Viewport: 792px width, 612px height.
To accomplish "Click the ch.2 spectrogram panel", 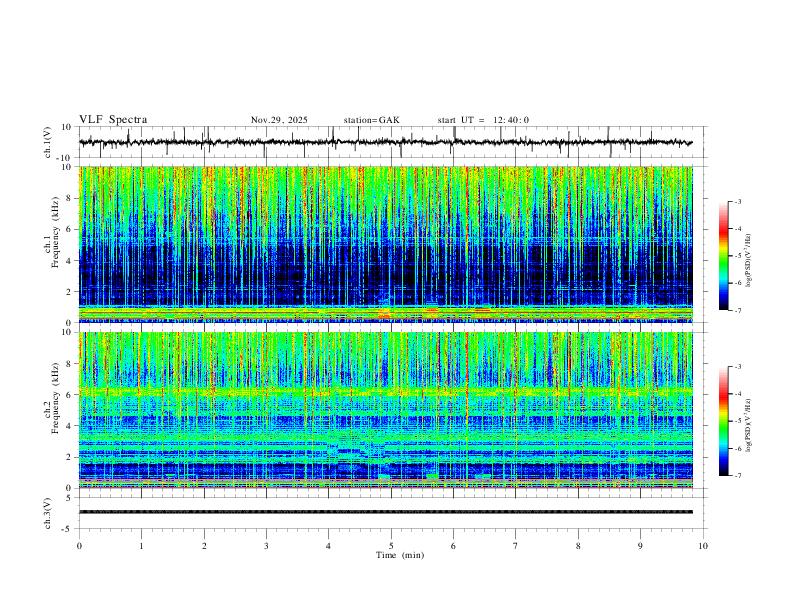I will coord(386,410).
